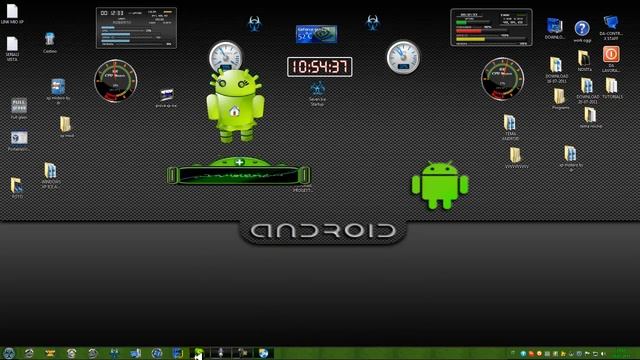The image size is (640, 360).
Task: Click the right biohazard emblem icon
Action: coord(373,23)
